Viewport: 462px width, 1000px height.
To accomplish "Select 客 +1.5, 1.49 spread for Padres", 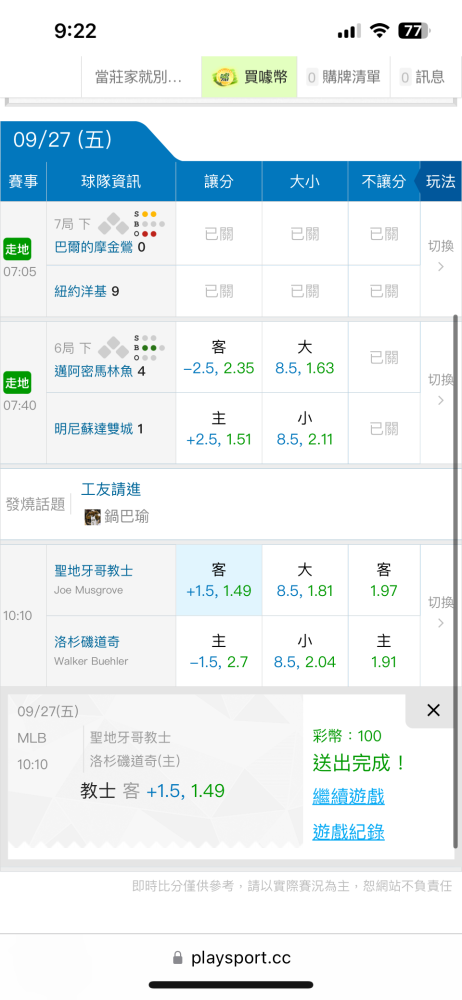I will 219,580.
